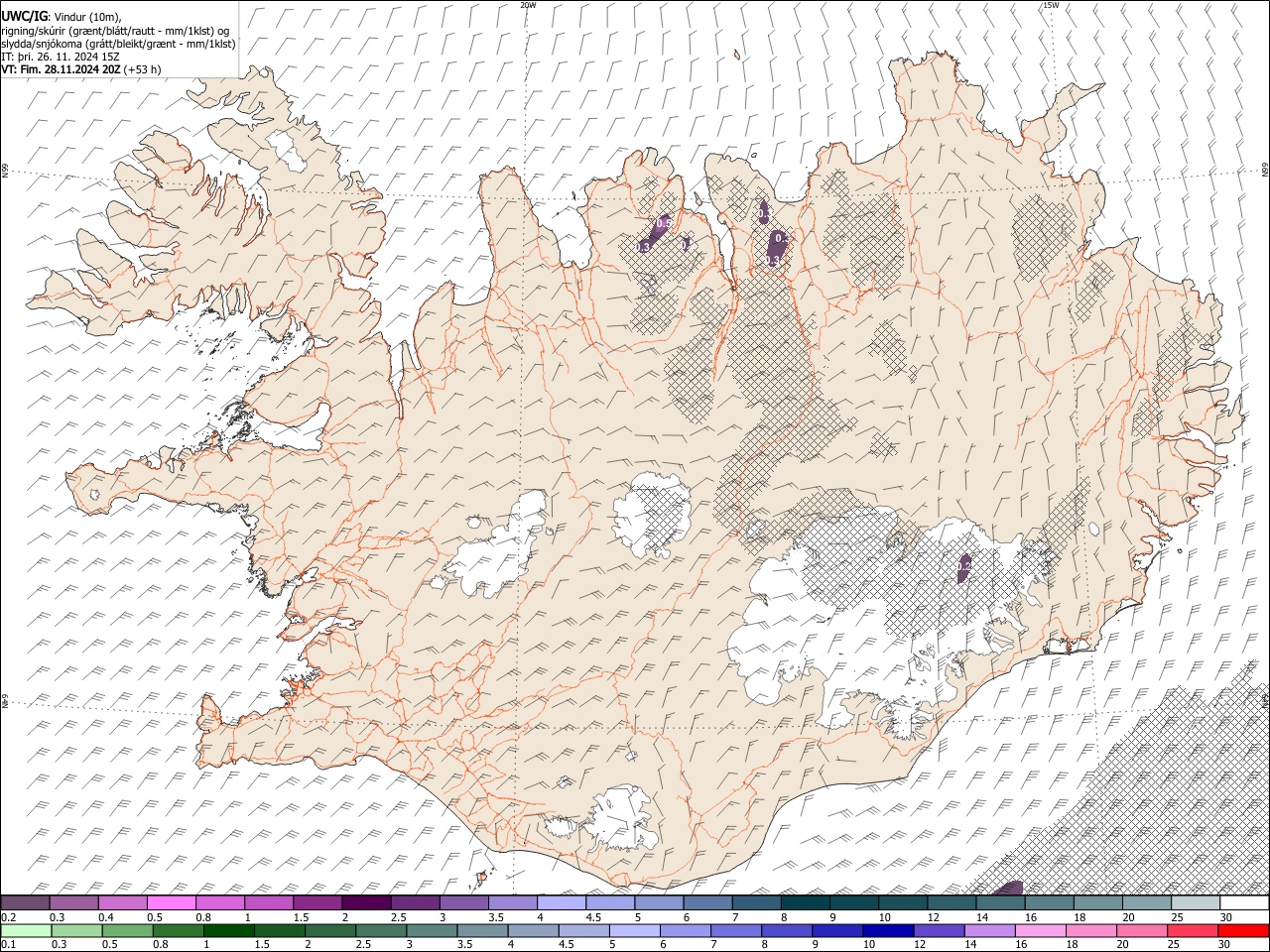The width and height of the screenshot is (1270, 952).
Task: Click the 'slydda/snjókoma' legend description line
Action: tap(118, 44)
